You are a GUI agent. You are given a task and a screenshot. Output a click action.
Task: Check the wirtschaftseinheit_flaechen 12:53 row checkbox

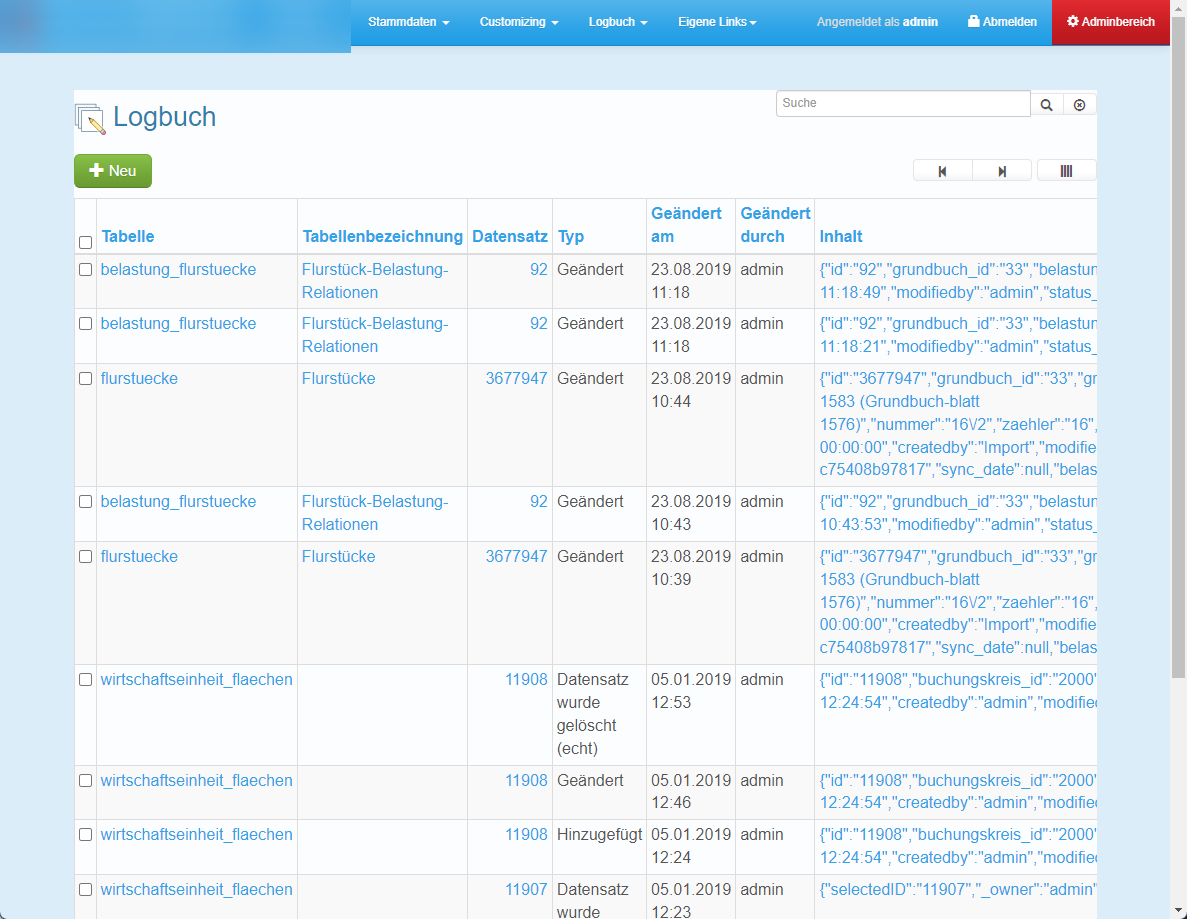point(86,680)
